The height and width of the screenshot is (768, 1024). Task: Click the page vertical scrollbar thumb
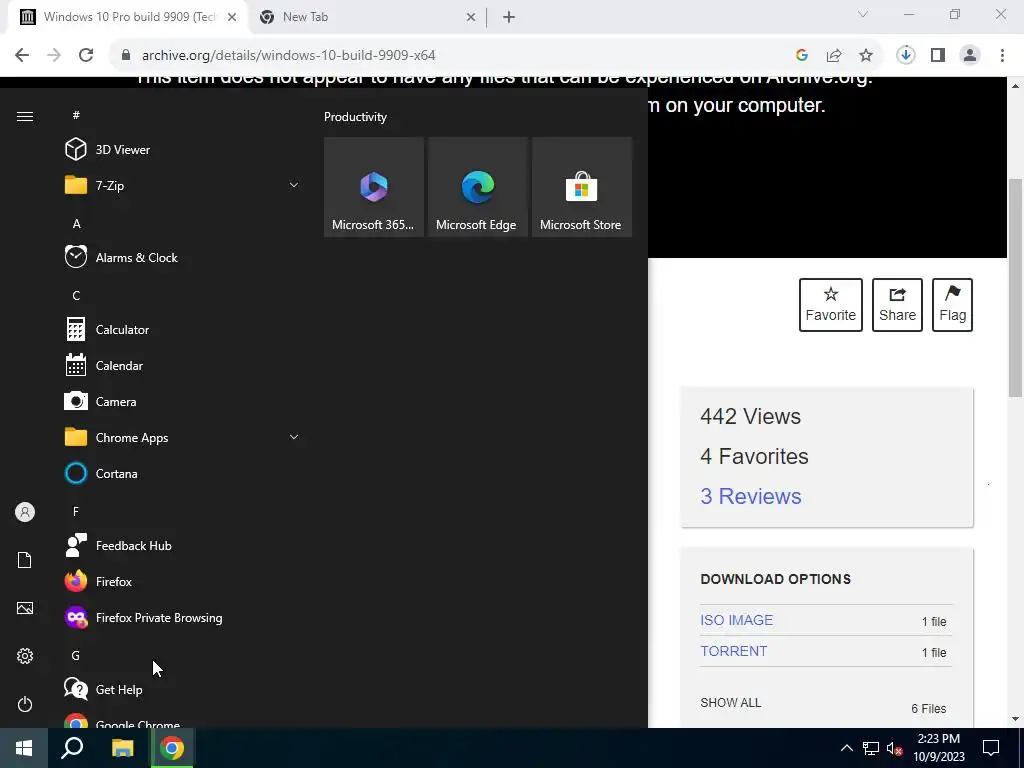[1015, 287]
